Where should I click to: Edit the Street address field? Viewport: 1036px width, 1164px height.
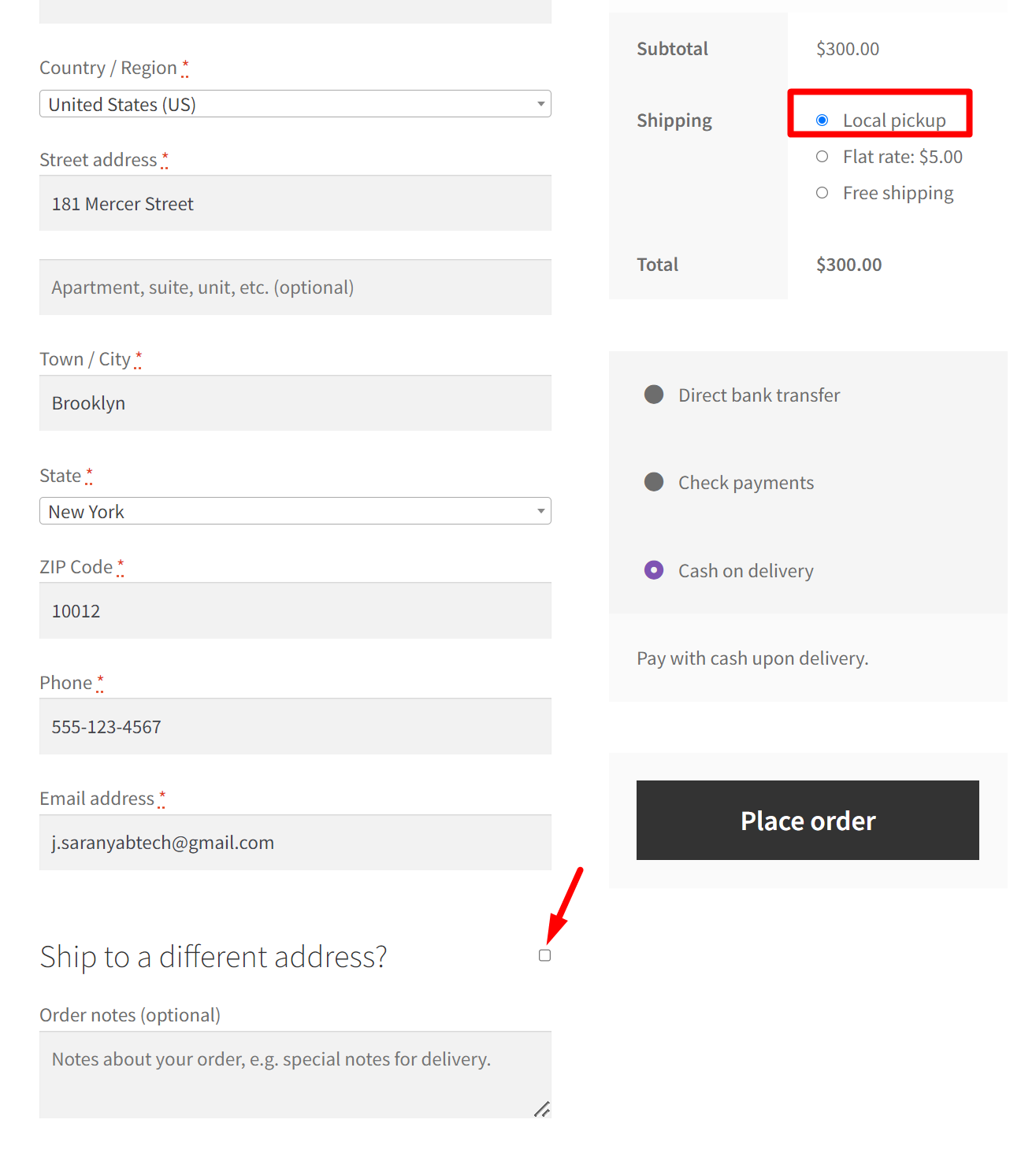tap(295, 203)
